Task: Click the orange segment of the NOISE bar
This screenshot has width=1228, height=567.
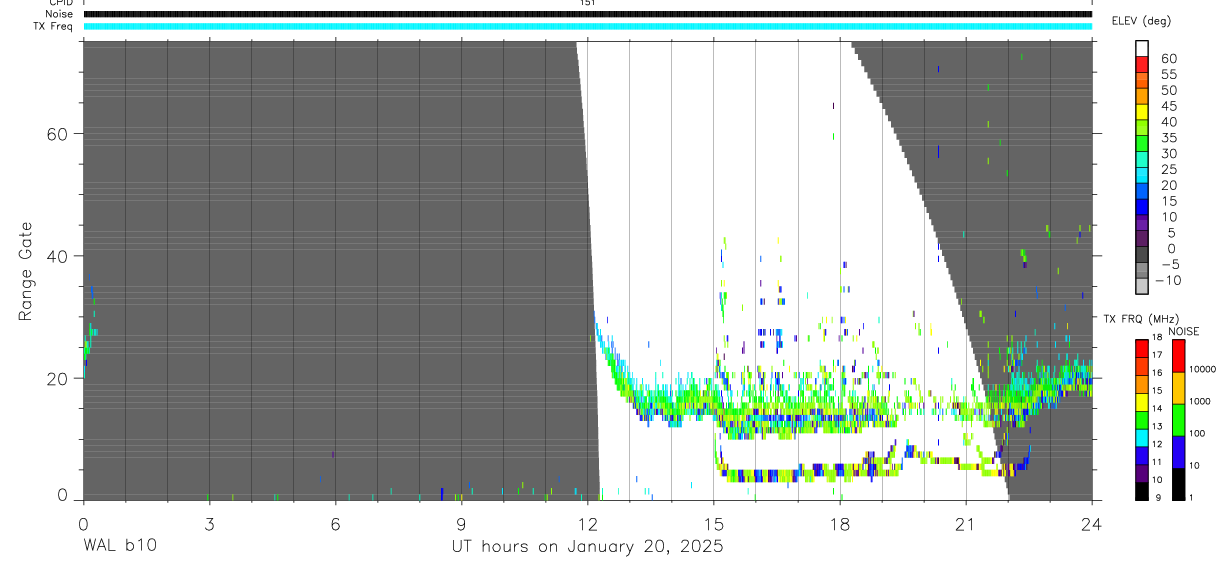Action: coord(1179,388)
